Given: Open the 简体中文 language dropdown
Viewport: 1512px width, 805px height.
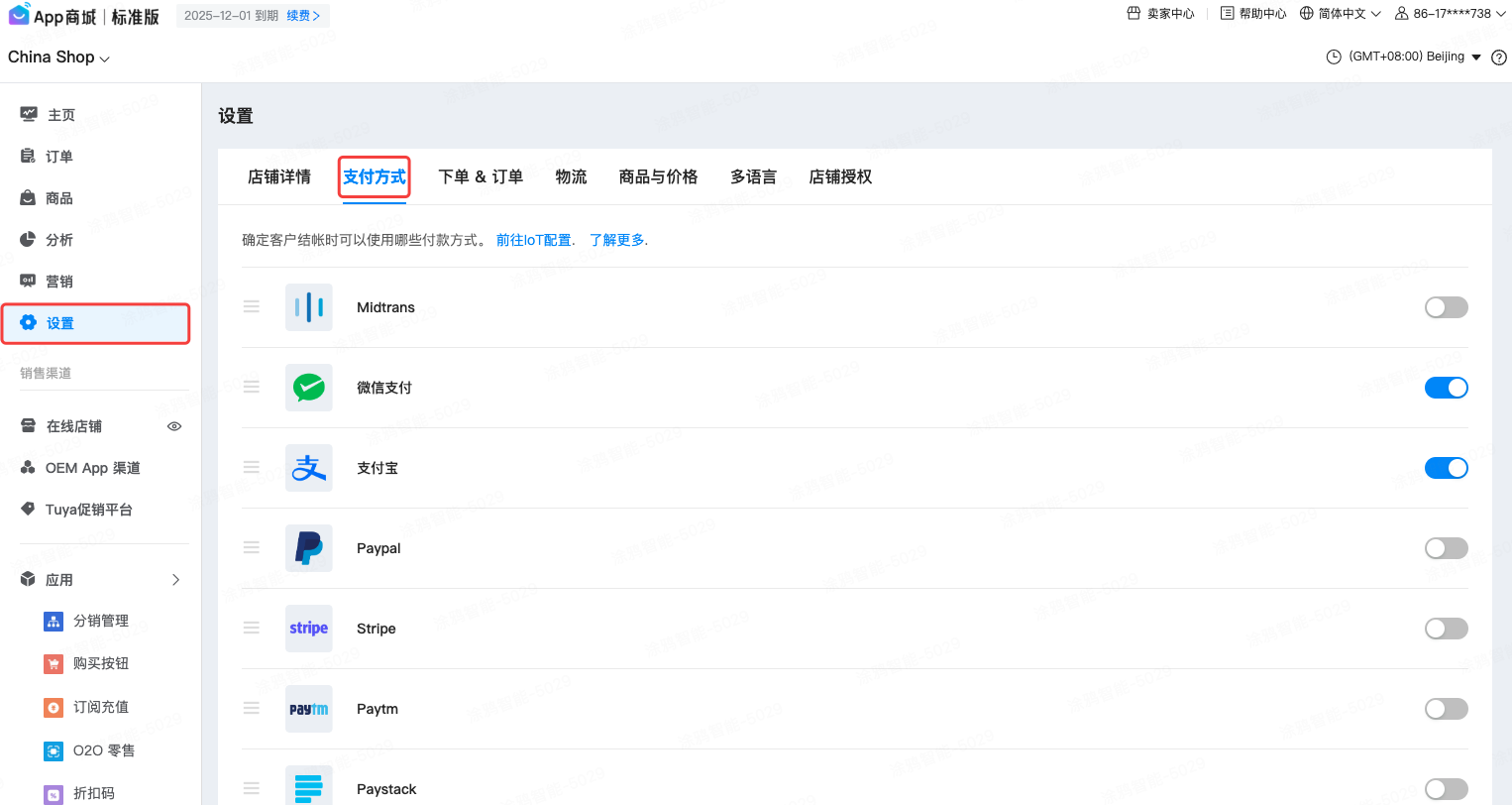Looking at the screenshot, I should tap(1341, 14).
